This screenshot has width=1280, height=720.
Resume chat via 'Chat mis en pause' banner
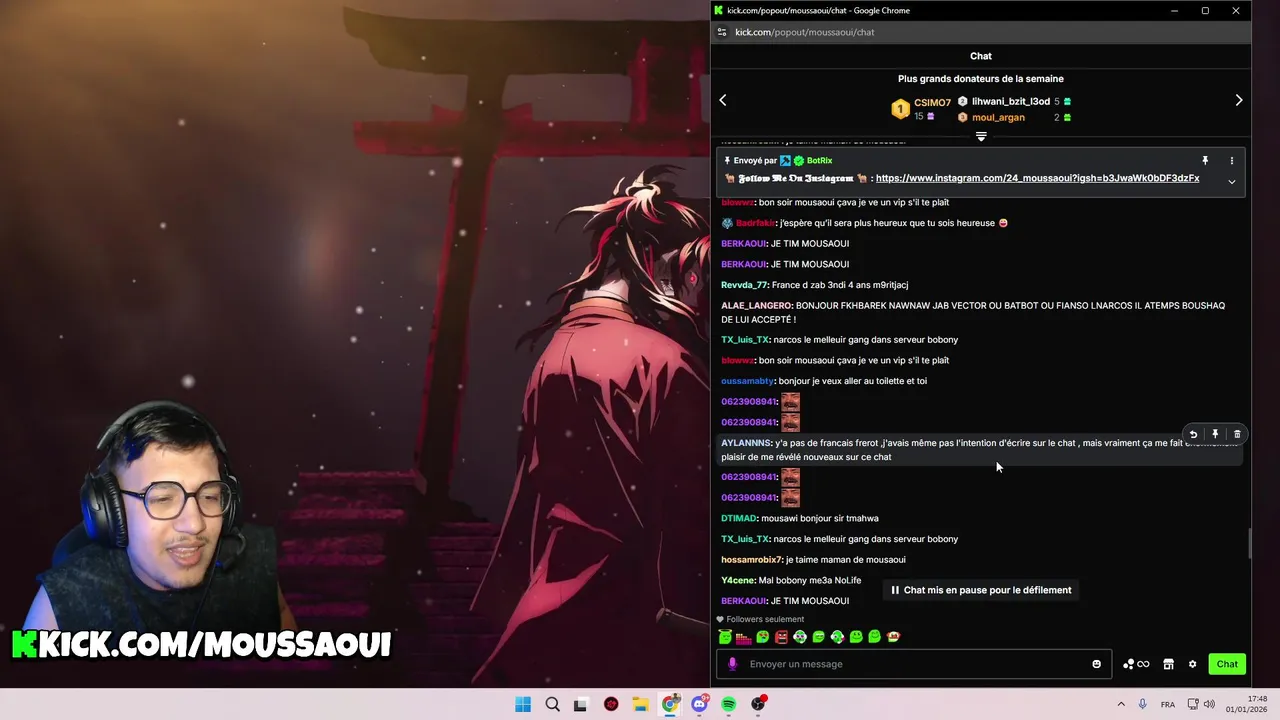(x=981, y=590)
